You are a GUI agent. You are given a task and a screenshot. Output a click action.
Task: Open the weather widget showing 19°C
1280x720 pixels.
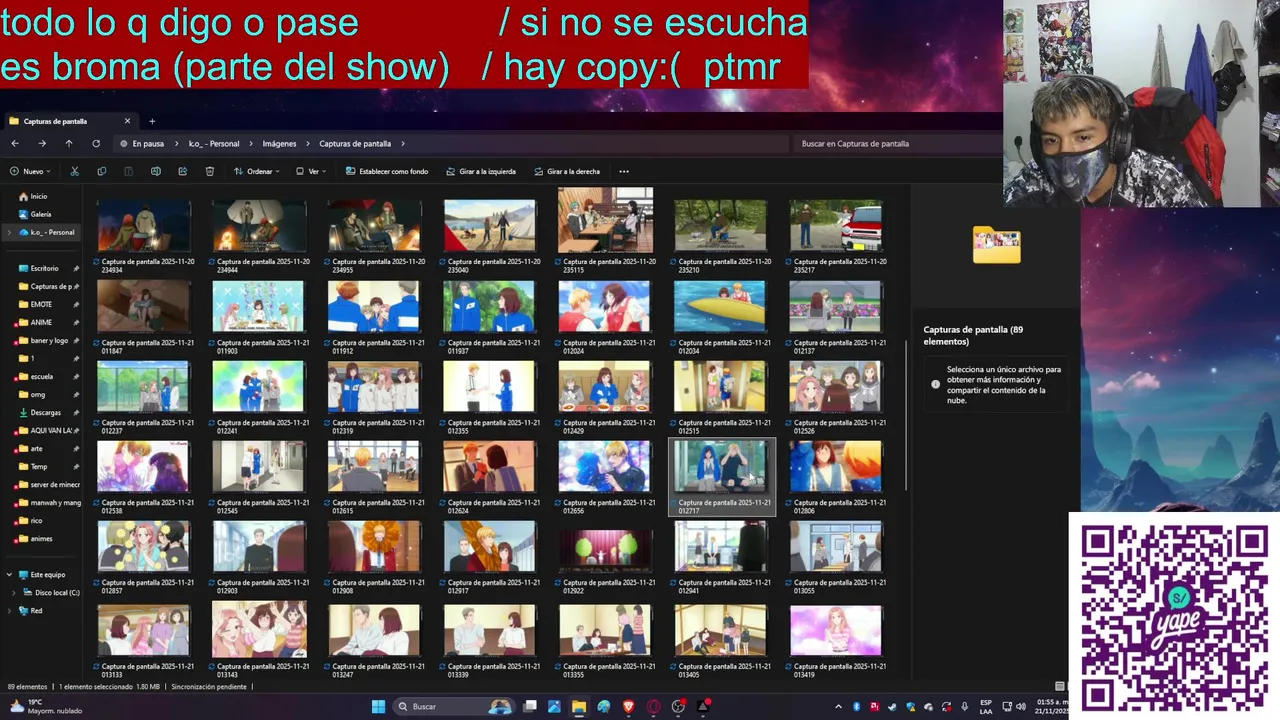coord(46,706)
